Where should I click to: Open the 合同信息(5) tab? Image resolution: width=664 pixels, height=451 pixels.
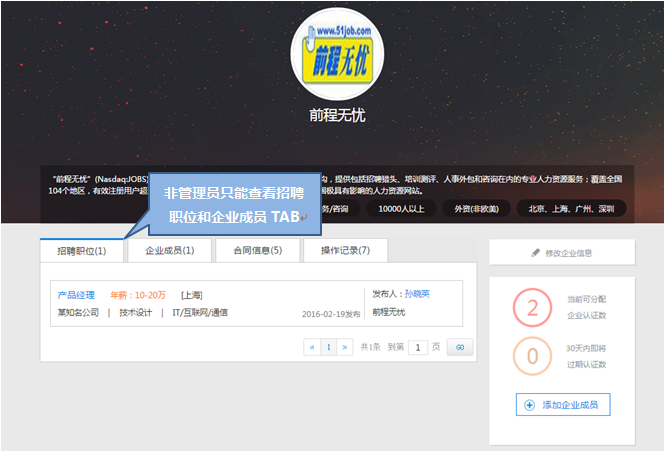point(258,251)
